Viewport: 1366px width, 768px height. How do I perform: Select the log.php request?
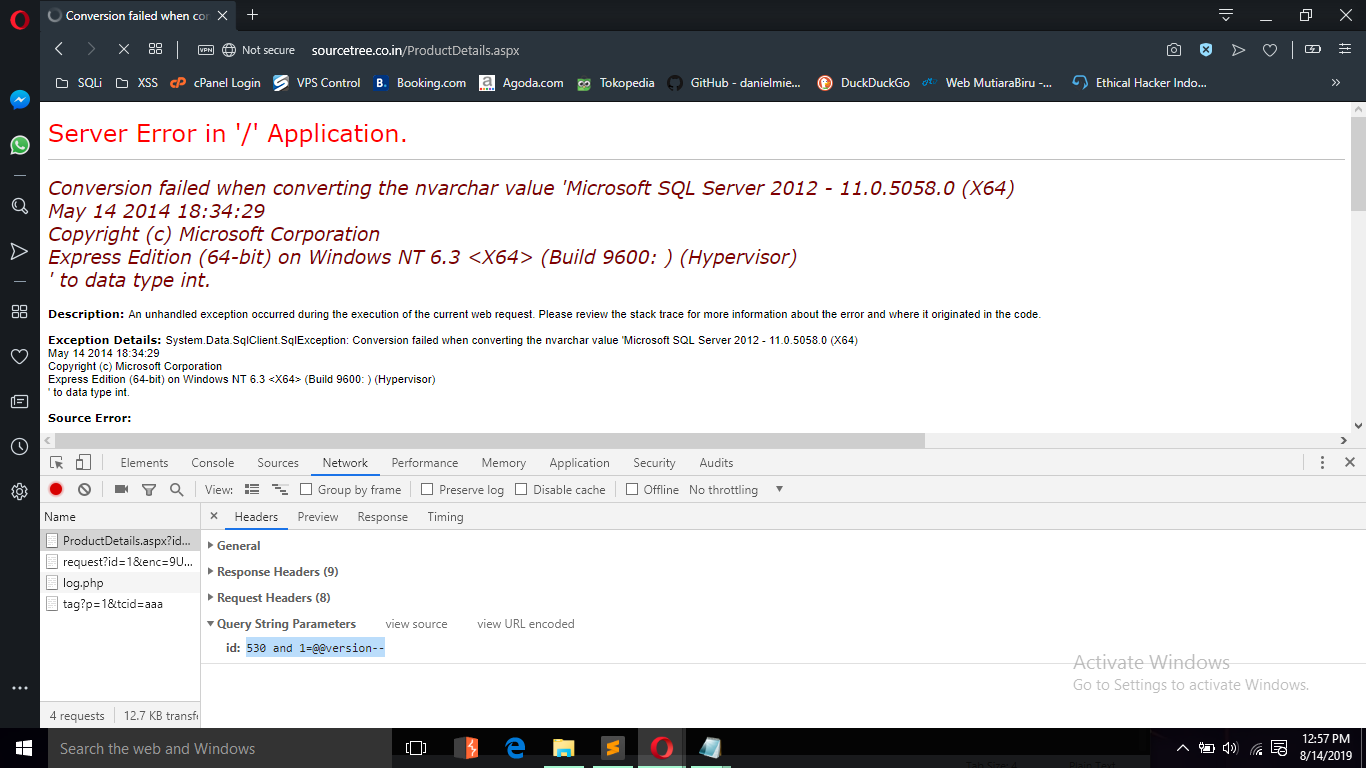[x=120, y=583]
